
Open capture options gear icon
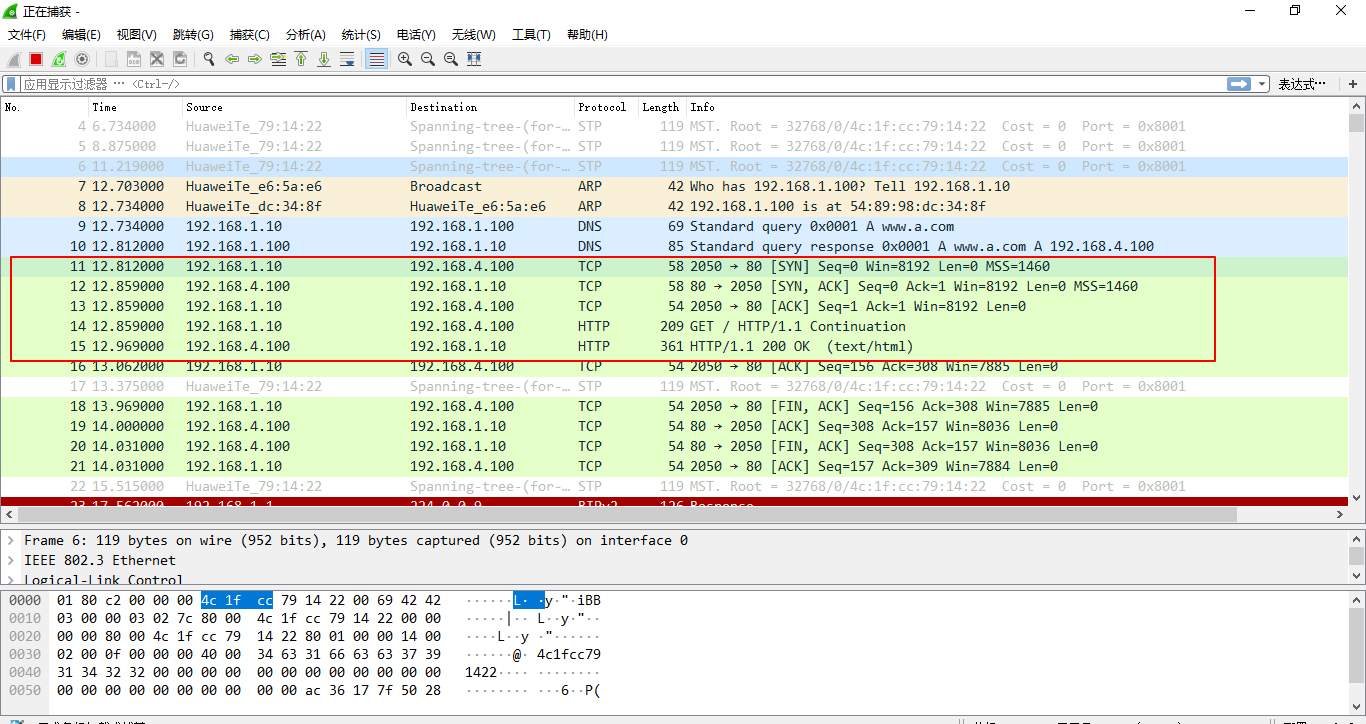click(82, 59)
